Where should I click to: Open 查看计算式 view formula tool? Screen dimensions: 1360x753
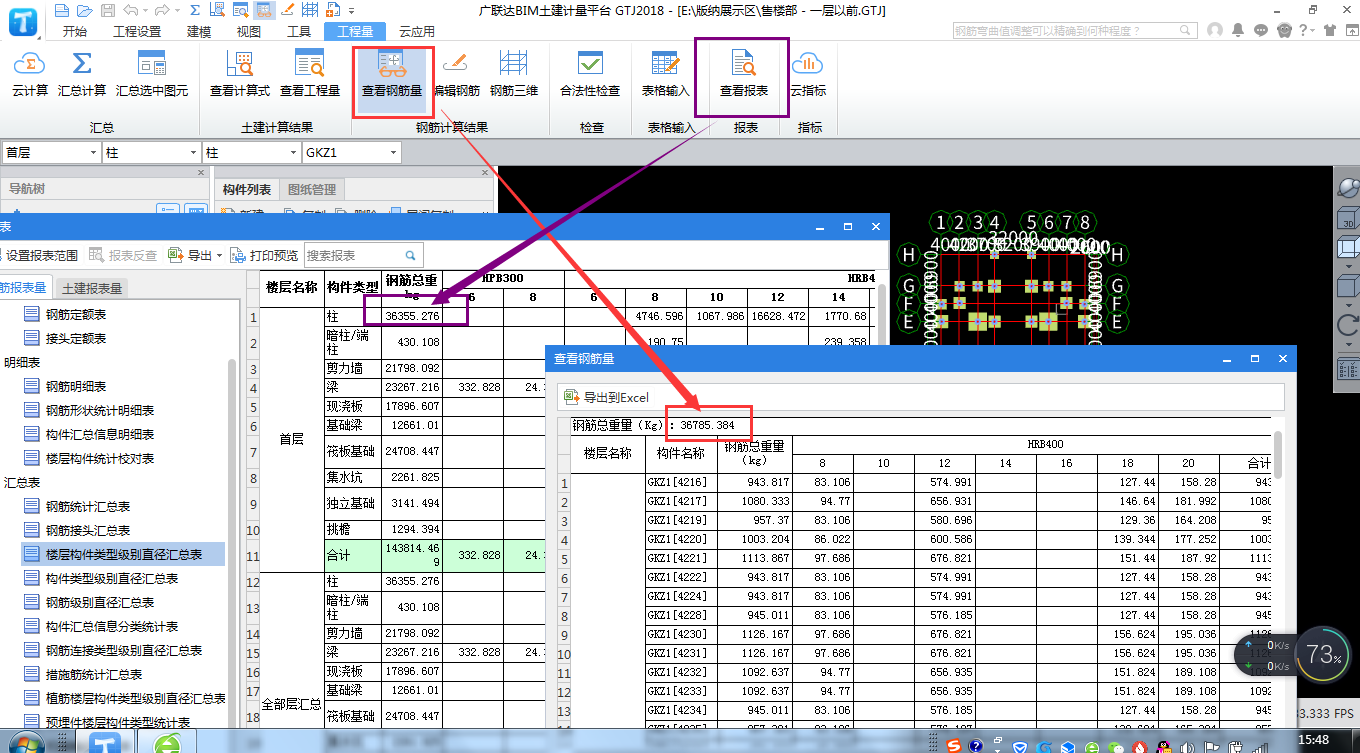pyautogui.click(x=240, y=74)
